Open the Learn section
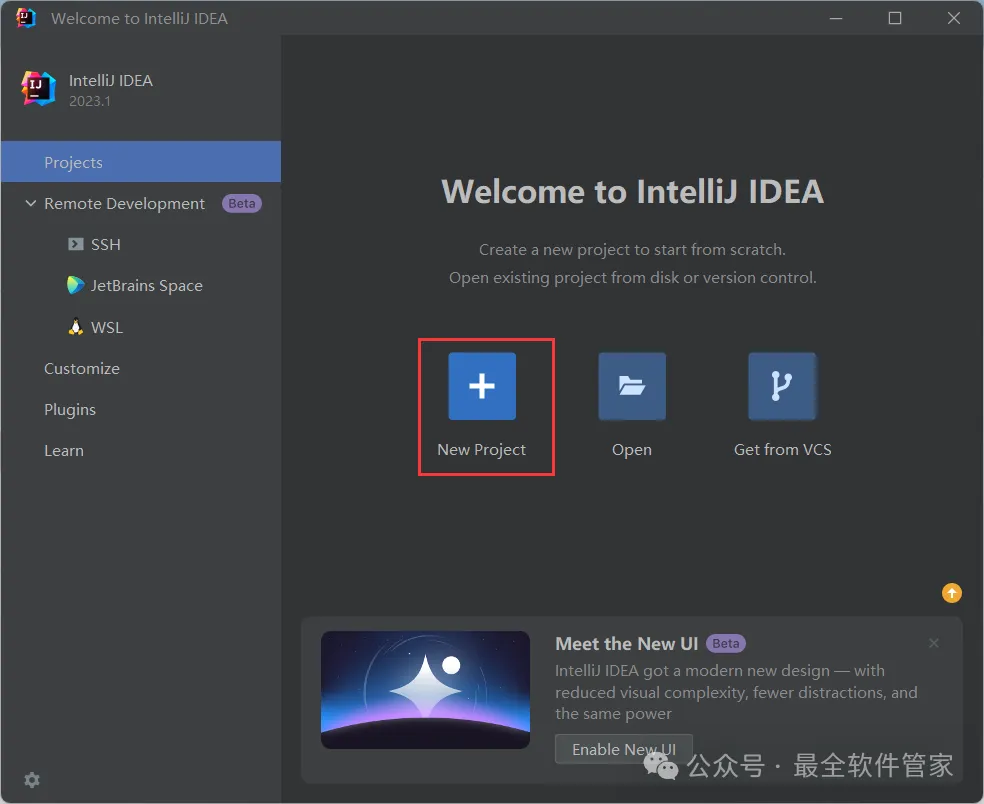 [63, 451]
